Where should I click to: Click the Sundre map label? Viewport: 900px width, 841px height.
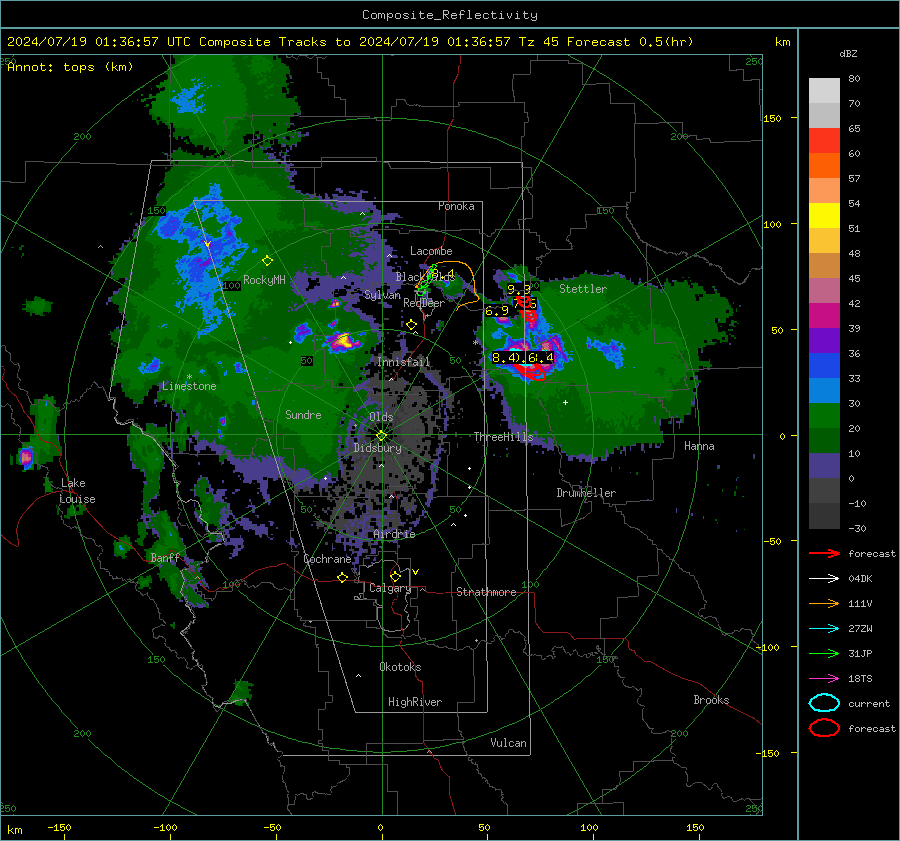coord(303,415)
